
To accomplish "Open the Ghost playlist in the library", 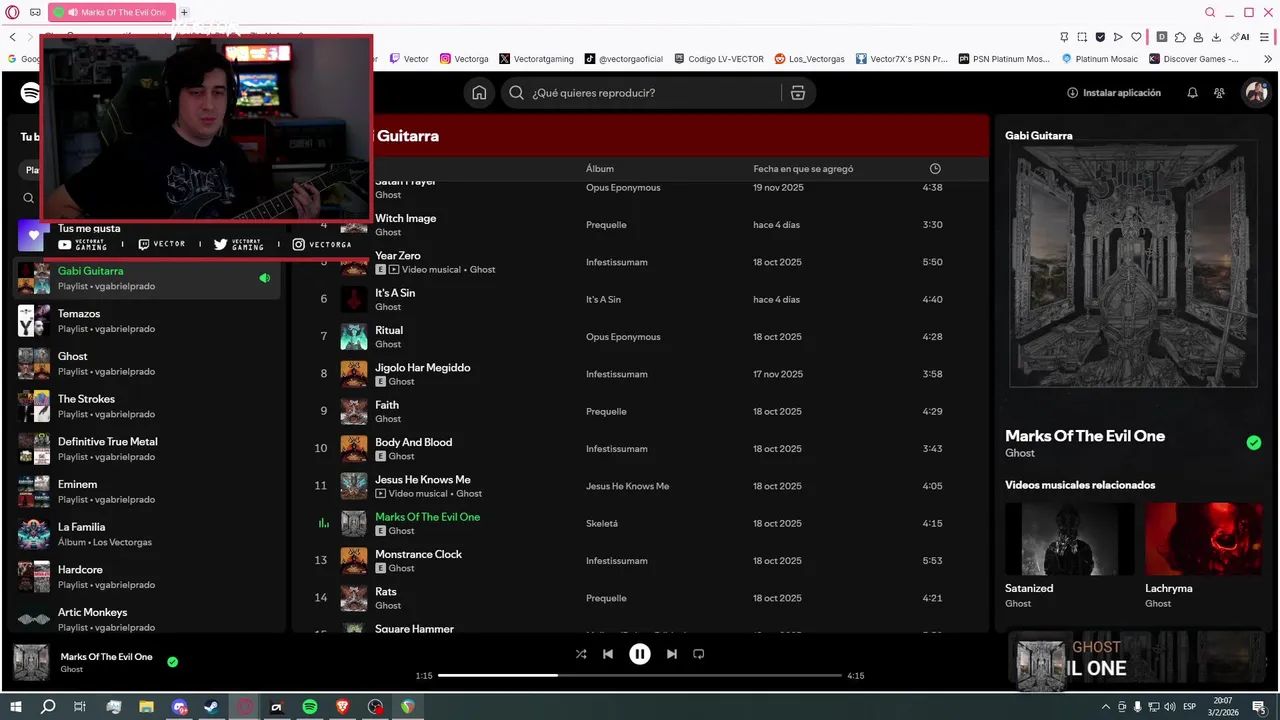I will click(148, 364).
